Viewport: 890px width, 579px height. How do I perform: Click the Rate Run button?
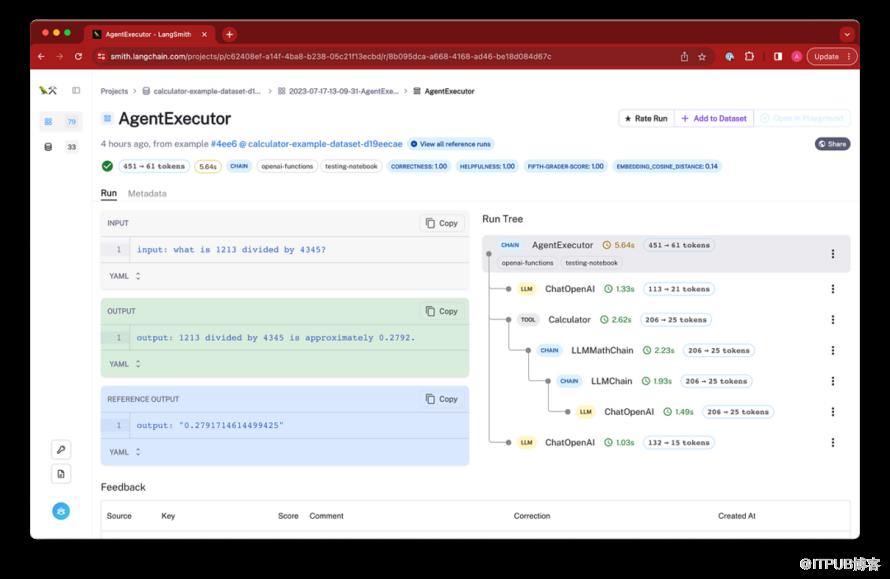[x=645, y=118]
